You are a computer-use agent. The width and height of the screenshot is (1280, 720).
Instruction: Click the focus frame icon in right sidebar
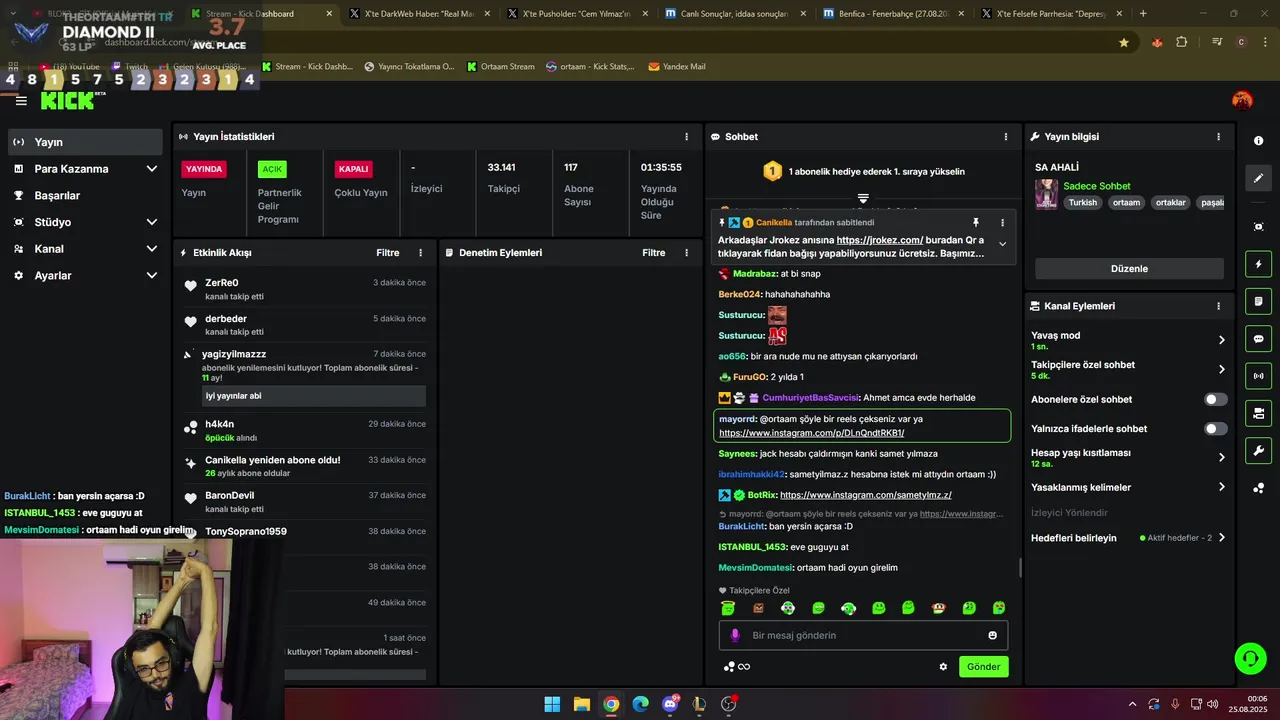(x=1258, y=227)
